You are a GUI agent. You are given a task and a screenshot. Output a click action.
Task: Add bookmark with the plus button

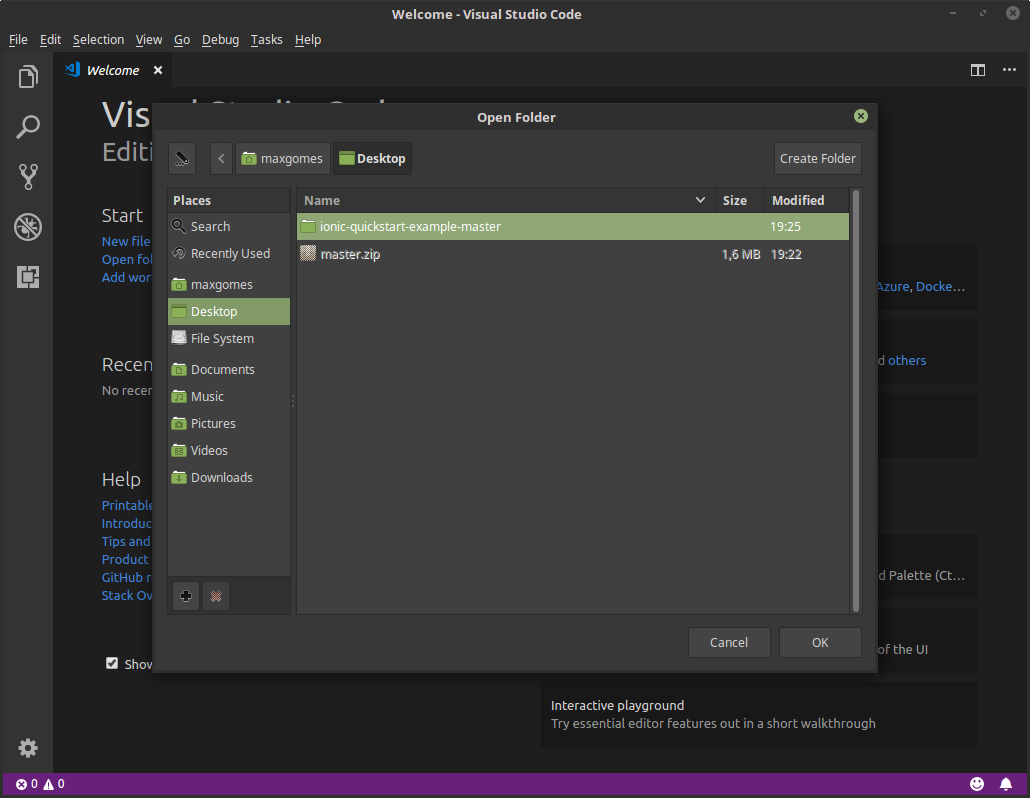[x=186, y=596]
